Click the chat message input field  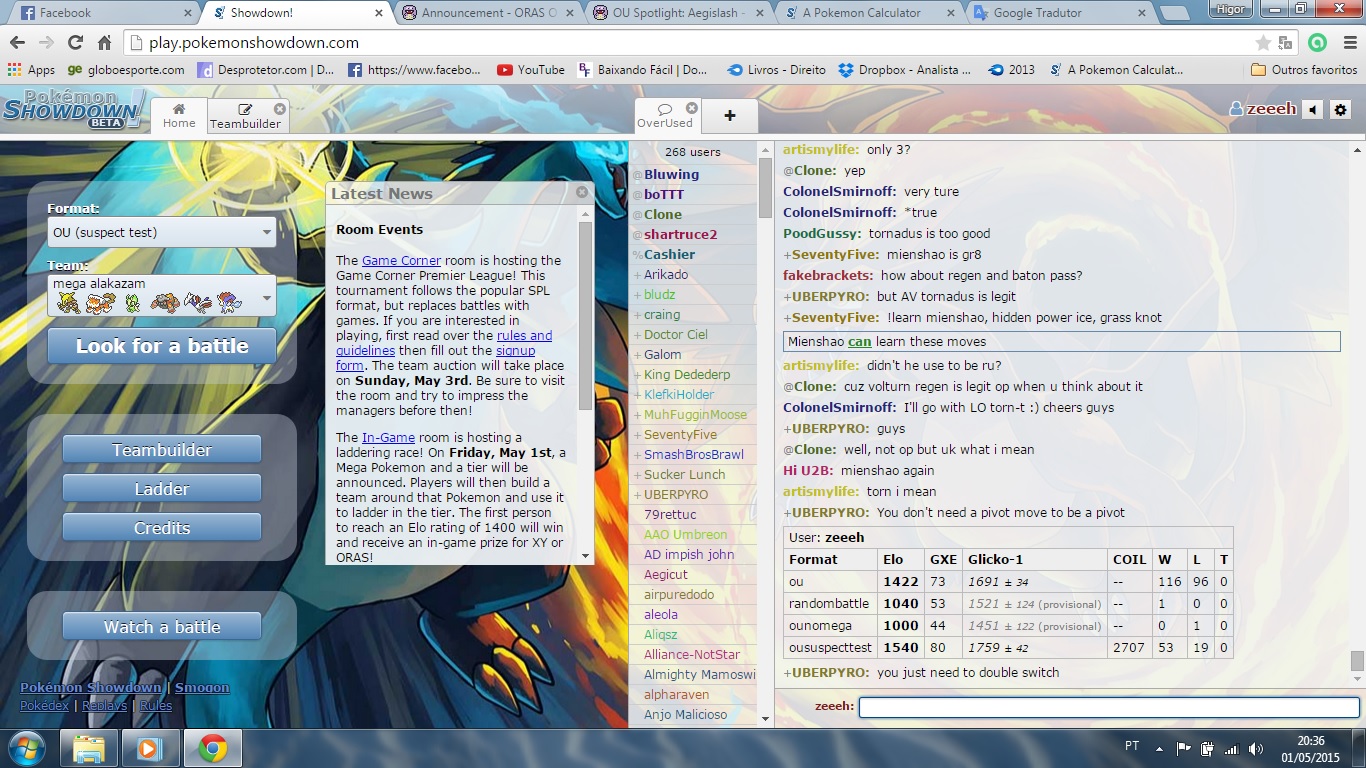click(x=1108, y=707)
